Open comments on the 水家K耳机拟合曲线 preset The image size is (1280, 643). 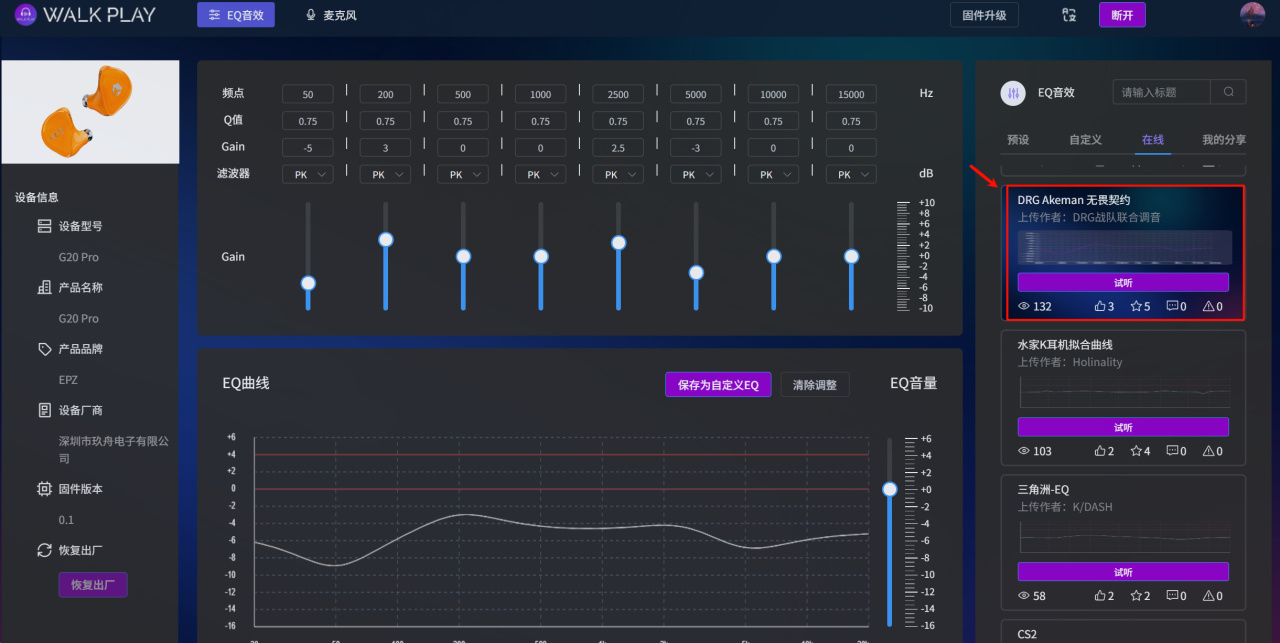click(1172, 451)
